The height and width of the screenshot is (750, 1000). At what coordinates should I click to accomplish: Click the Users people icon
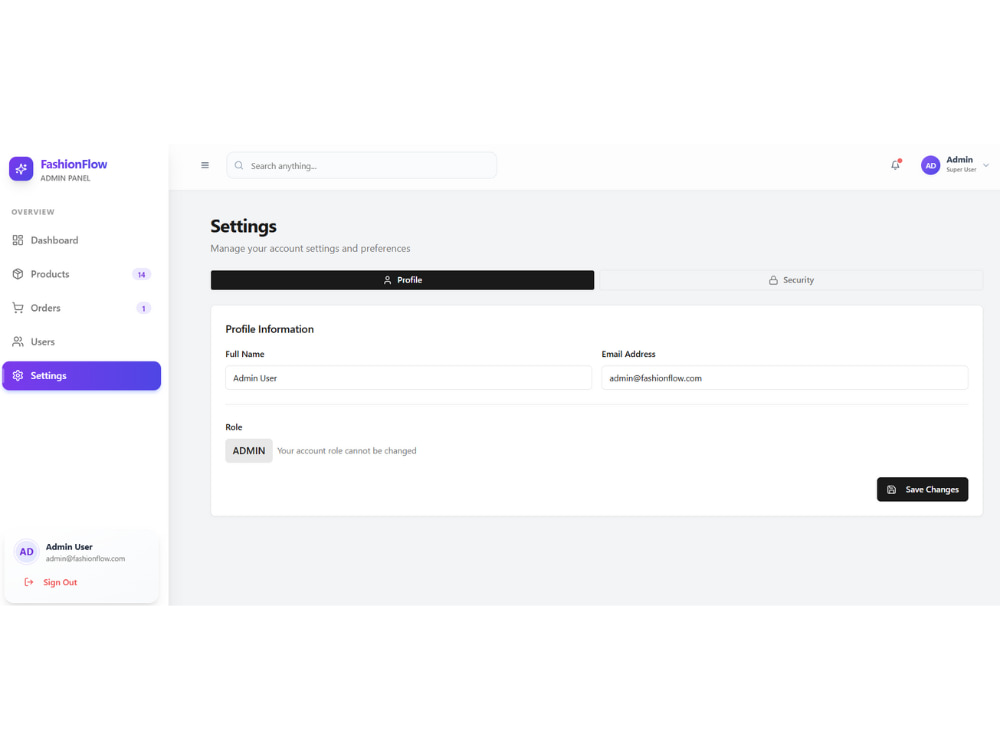point(18,342)
